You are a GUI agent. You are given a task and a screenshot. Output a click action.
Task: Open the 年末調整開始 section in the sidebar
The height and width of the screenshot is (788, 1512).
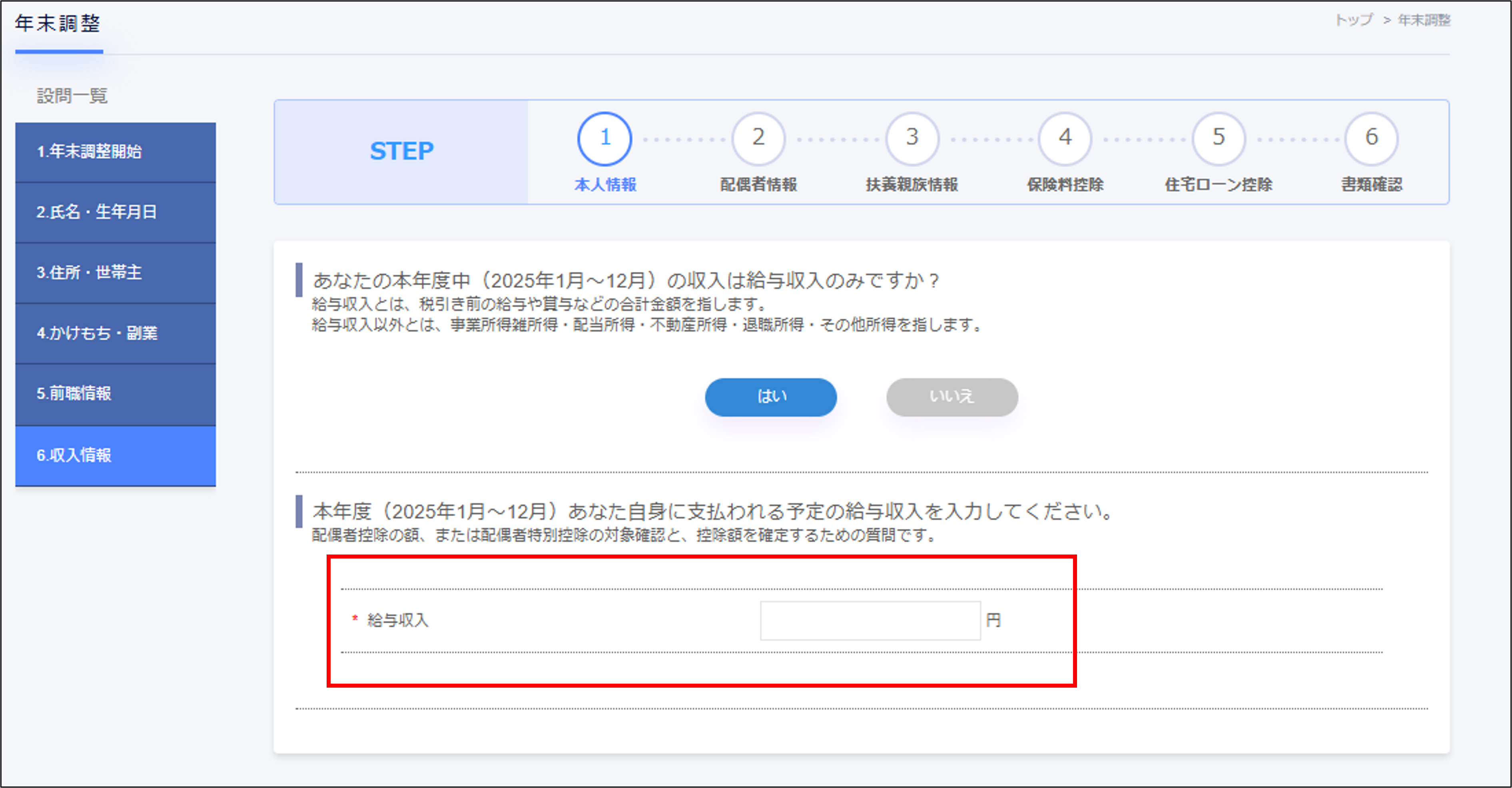tap(116, 152)
